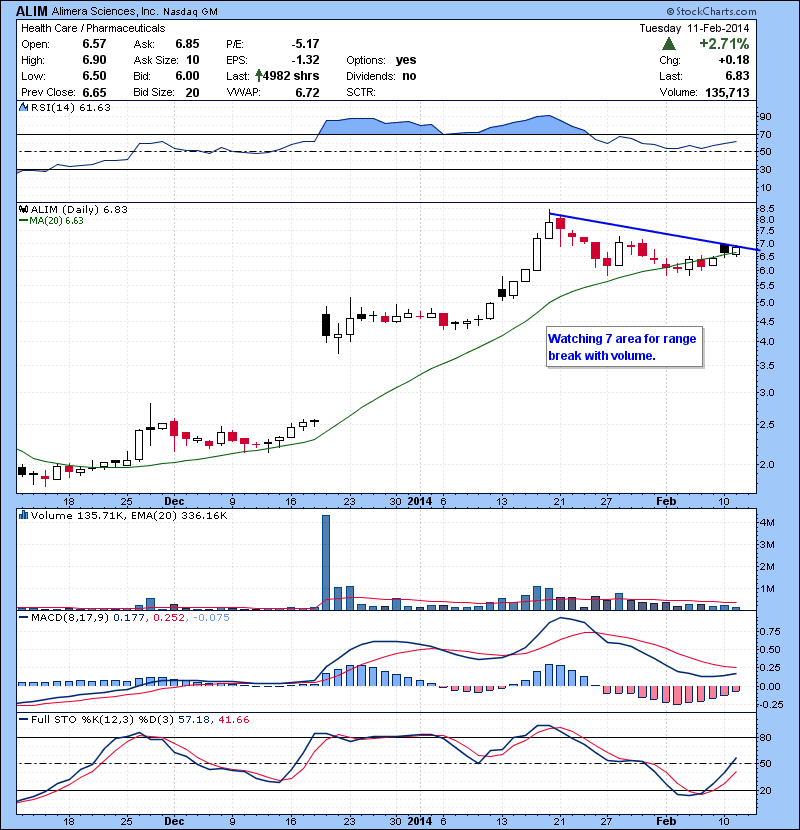The image size is (800, 830).
Task: Click the ALIM ticker symbol title
Action: (32, 11)
